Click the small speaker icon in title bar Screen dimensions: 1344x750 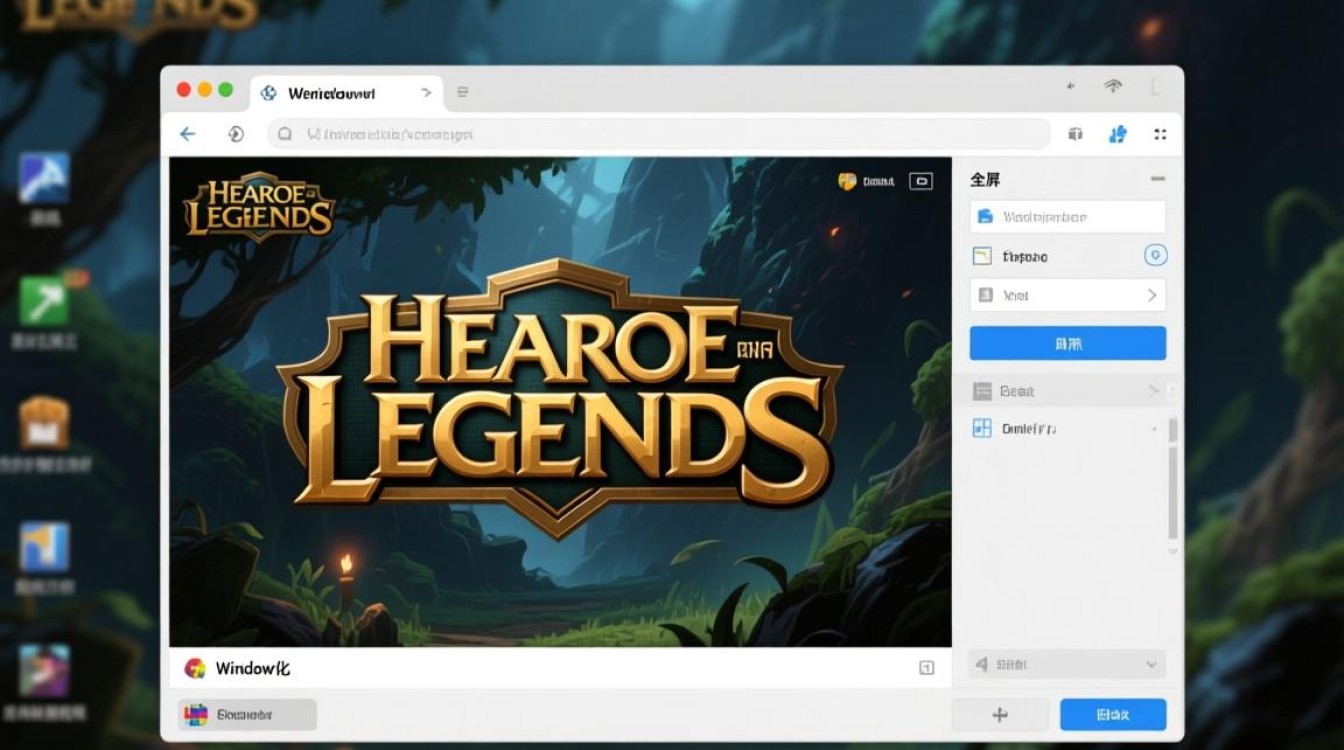[1071, 87]
